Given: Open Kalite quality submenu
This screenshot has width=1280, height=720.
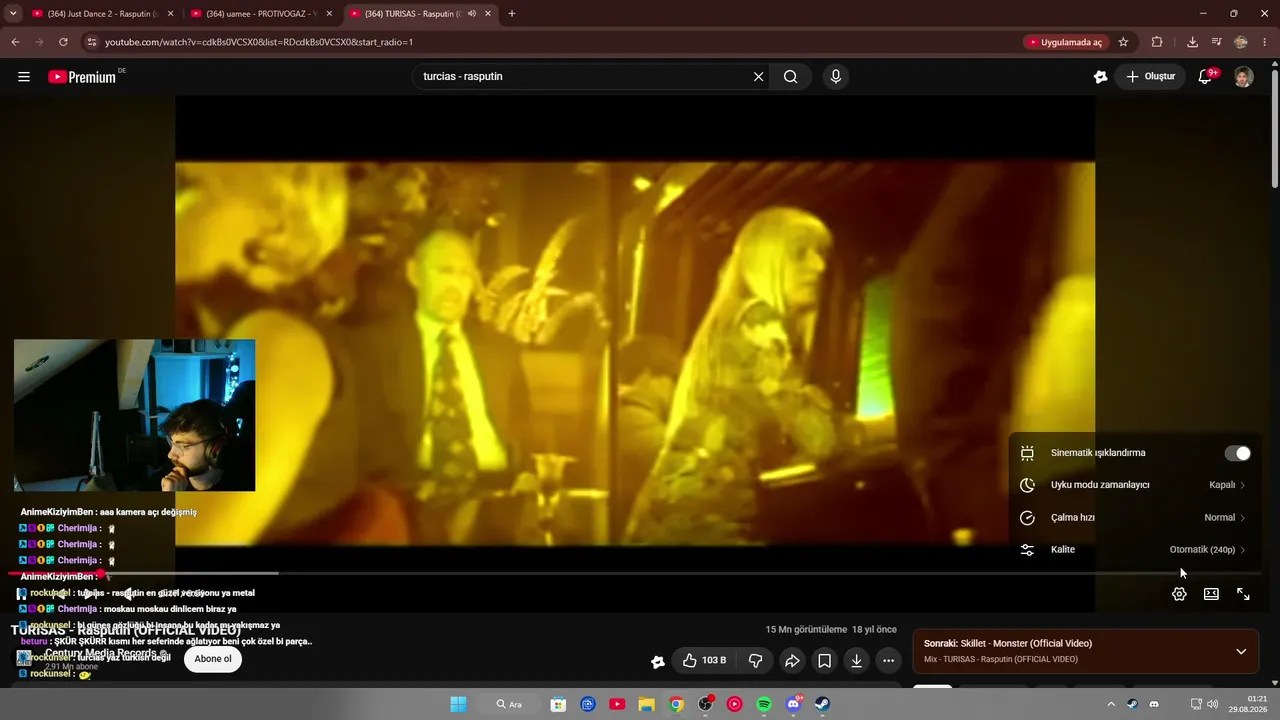Looking at the screenshot, I should tap(1133, 549).
